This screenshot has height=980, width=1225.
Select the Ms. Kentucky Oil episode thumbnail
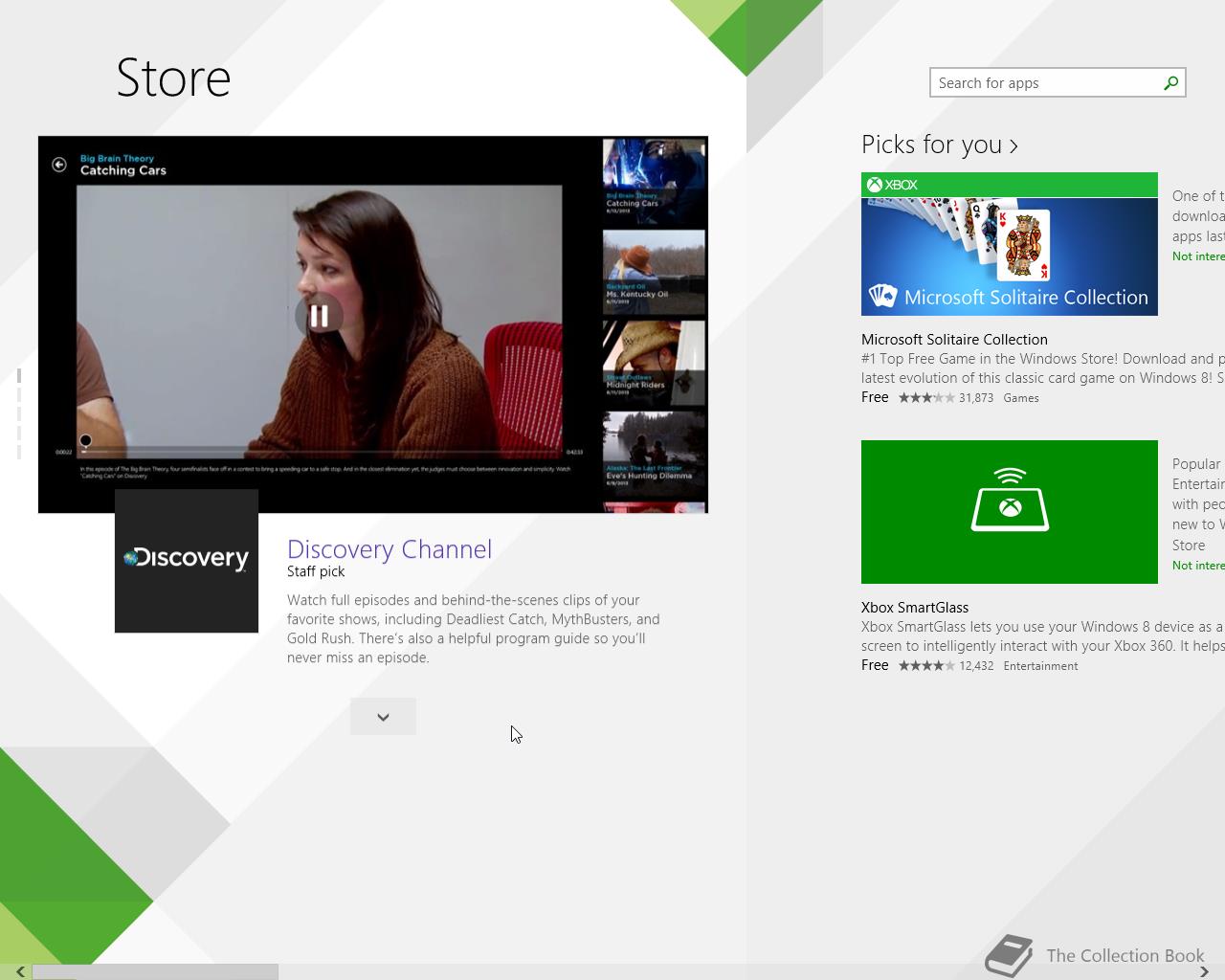tap(655, 271)
